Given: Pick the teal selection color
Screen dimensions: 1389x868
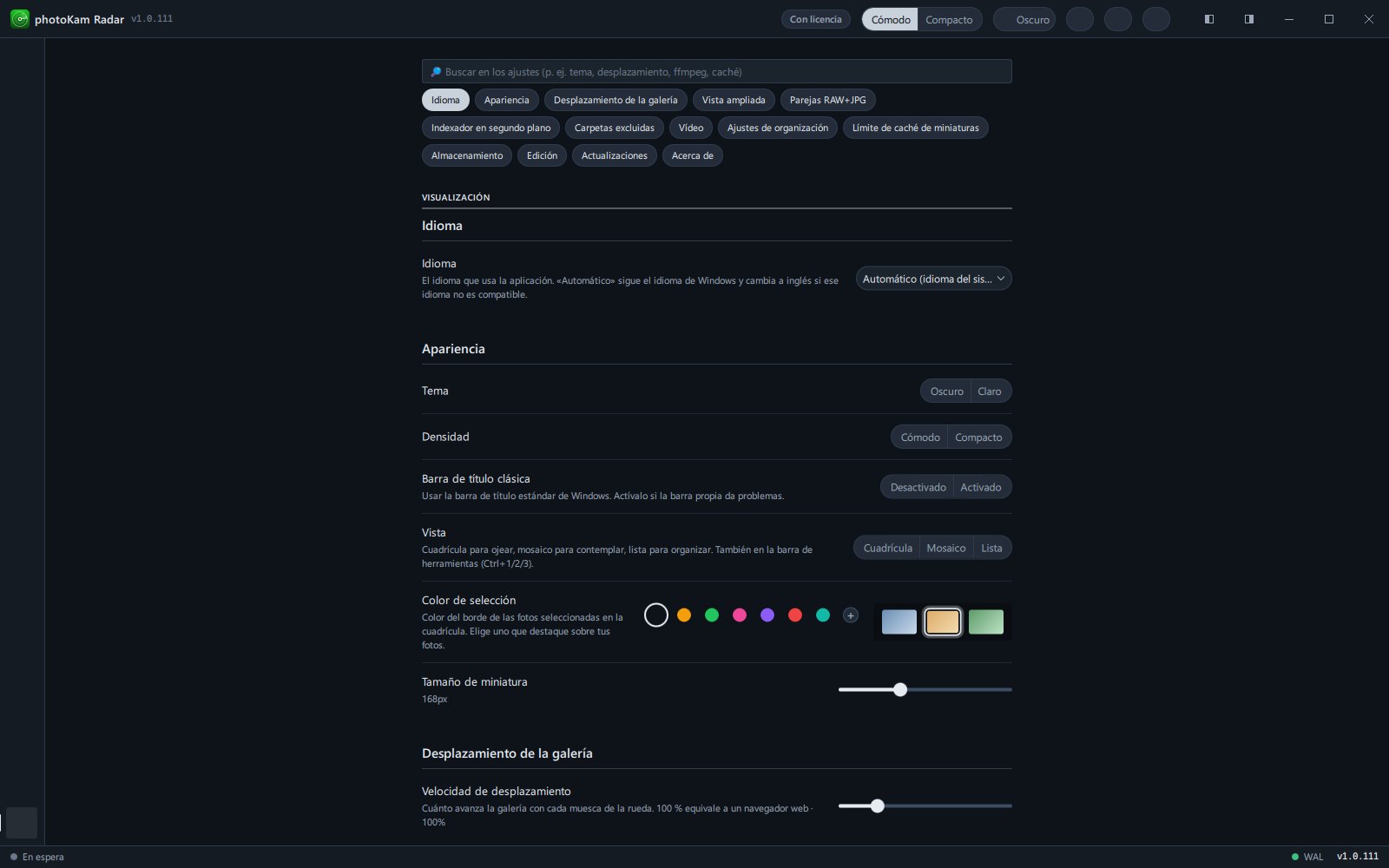Looking at the screenshot, I should (x=823, y=615).
